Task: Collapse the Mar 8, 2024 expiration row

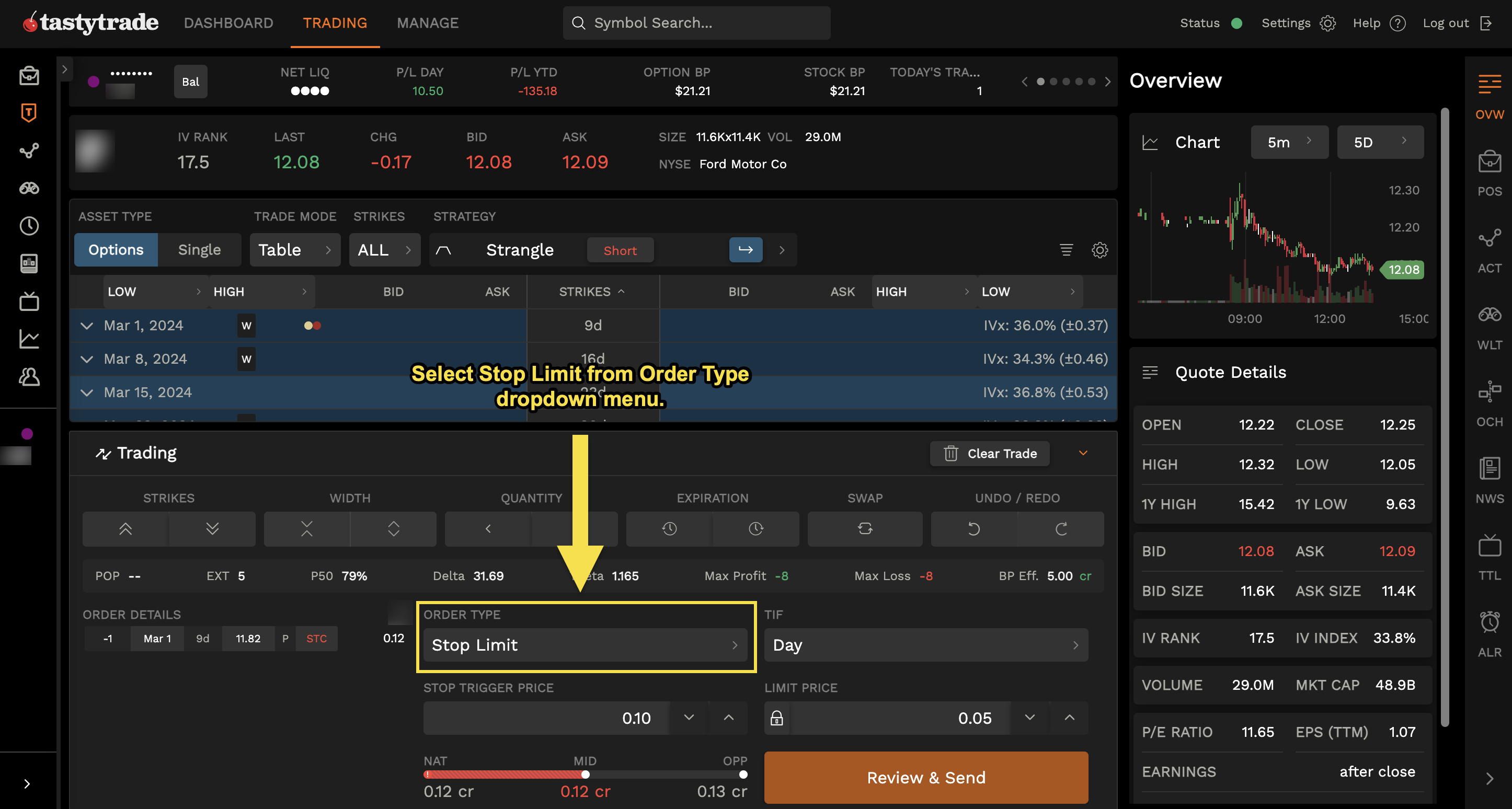Action: (x=86, y=359)
